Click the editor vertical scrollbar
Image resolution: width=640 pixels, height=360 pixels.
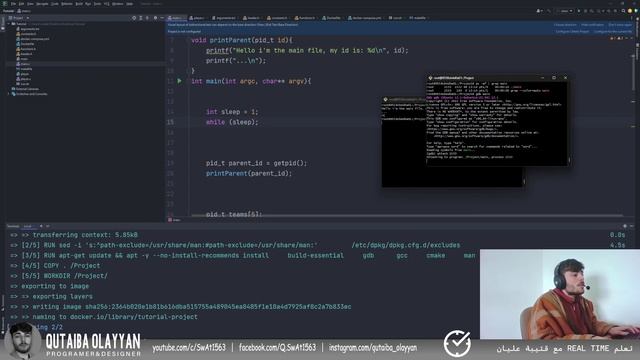coord(633,73)
